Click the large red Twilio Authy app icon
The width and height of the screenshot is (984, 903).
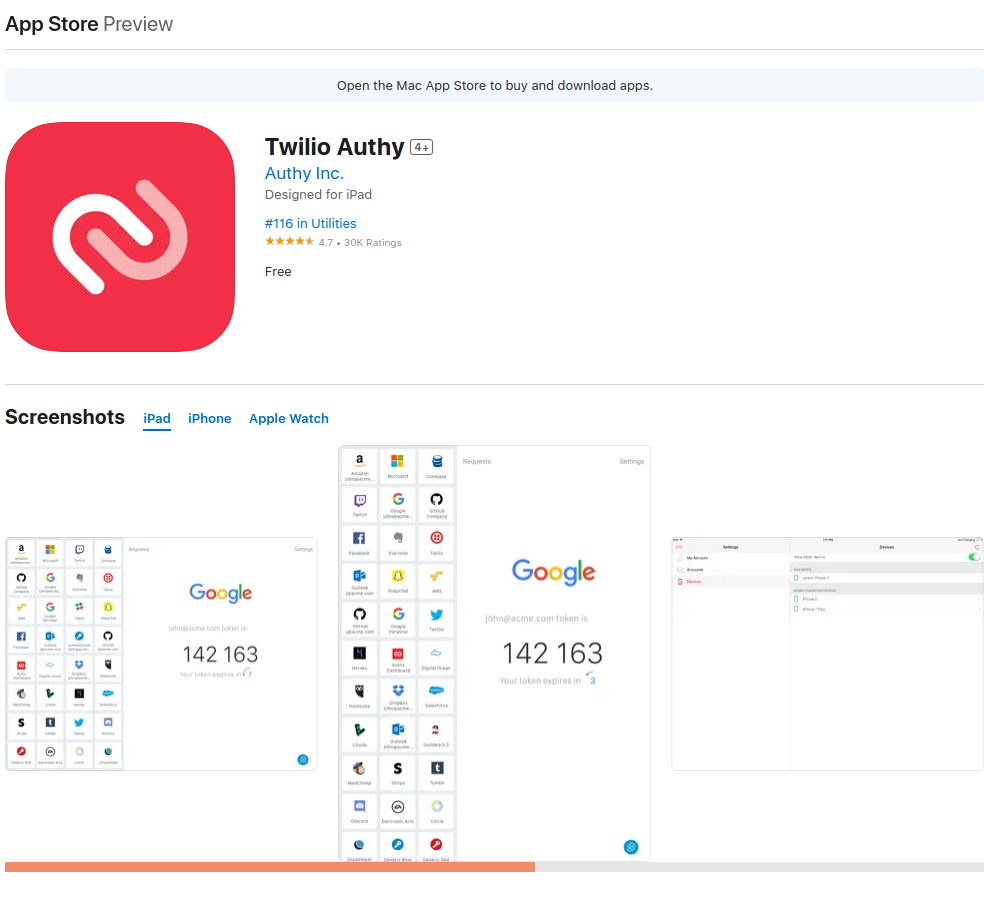coord(120,237)
